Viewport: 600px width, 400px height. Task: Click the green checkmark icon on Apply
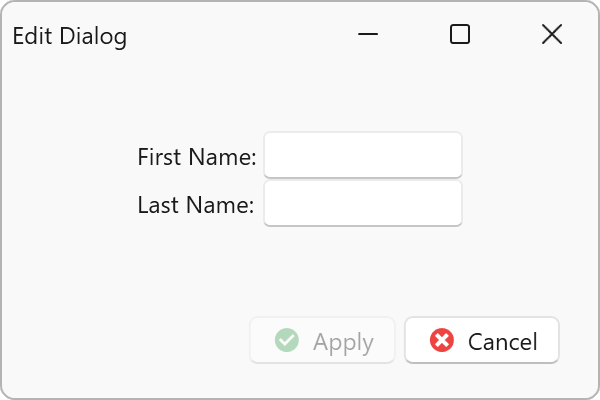(x=287, y=341)
